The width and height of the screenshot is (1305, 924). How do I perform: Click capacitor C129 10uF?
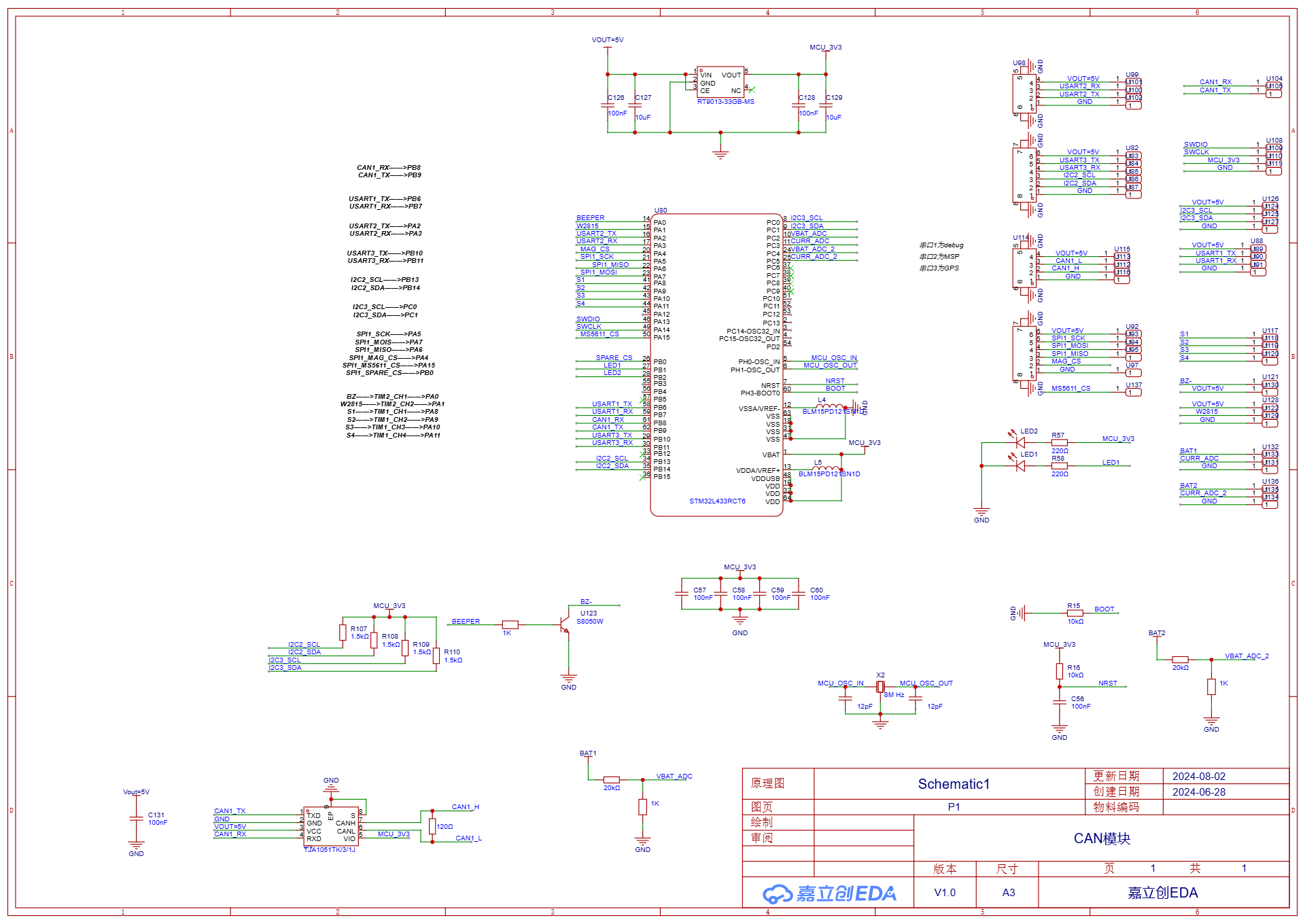coord(825,105)
